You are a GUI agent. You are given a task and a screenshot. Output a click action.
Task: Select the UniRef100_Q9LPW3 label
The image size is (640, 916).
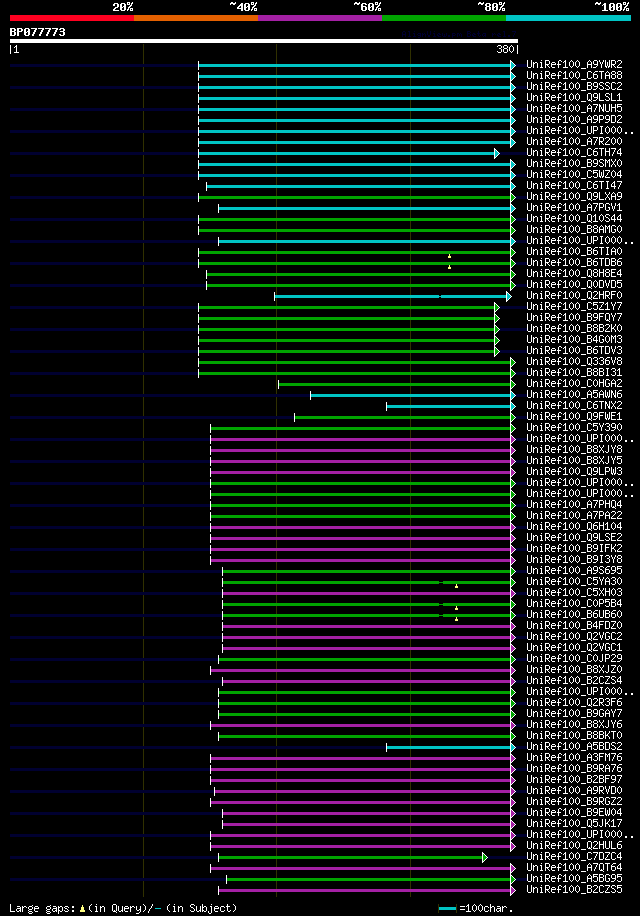click(x=574, y=471)
